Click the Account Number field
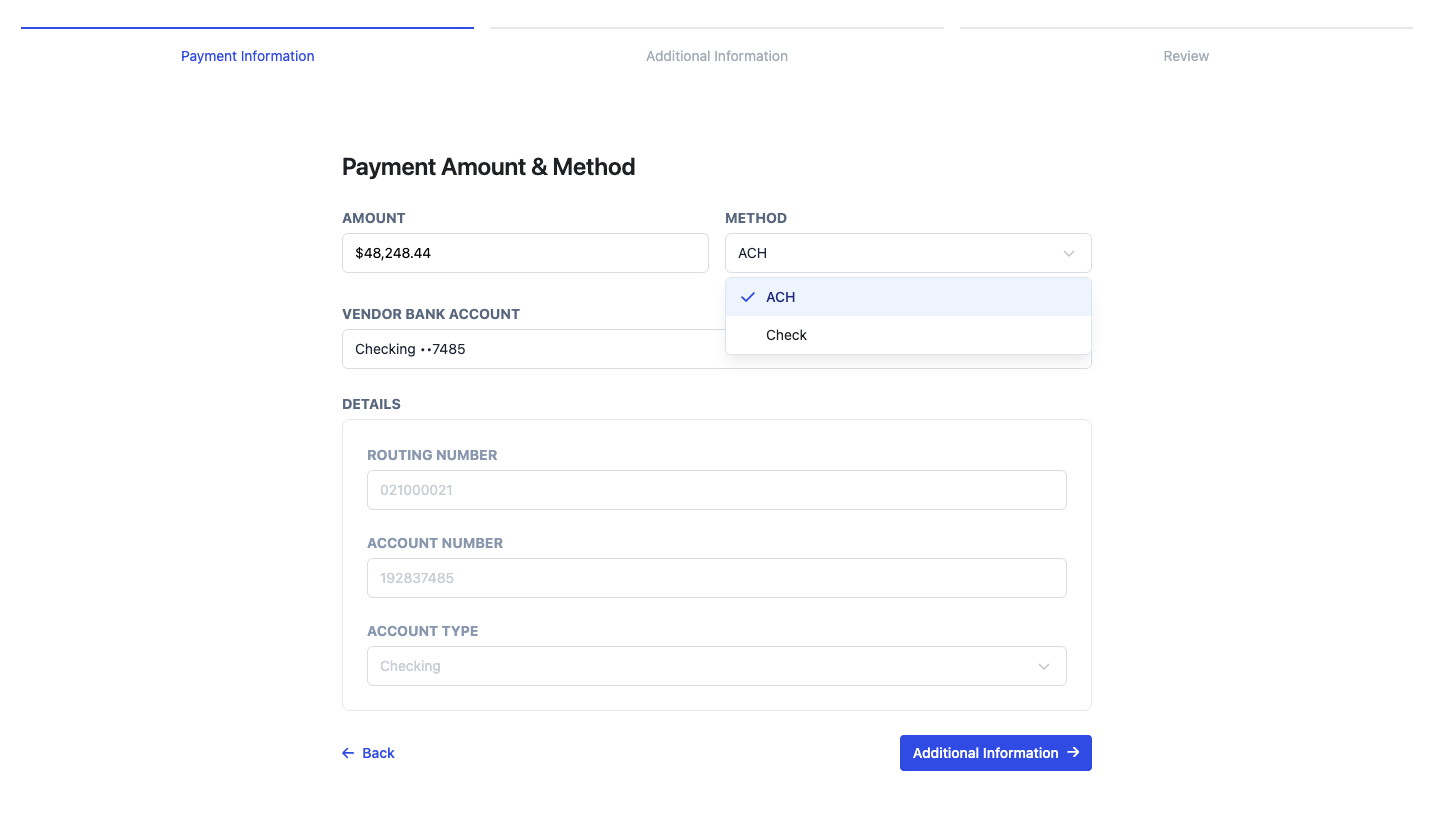Viewport: 1434px width, 836px height. 716,578
